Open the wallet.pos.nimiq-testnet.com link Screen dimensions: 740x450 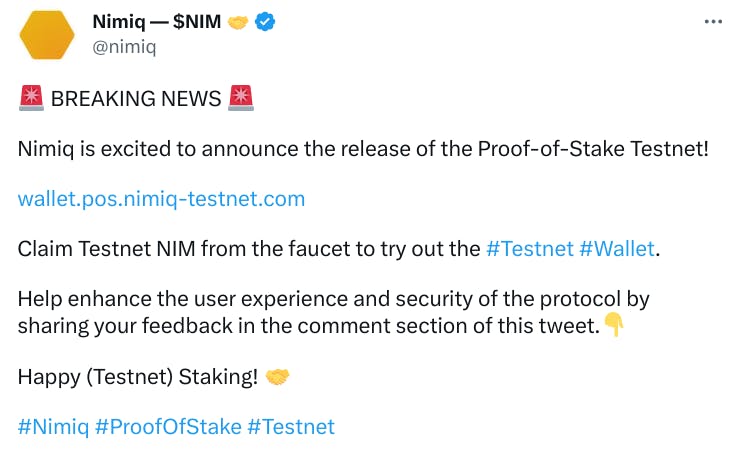click(161, 198)
